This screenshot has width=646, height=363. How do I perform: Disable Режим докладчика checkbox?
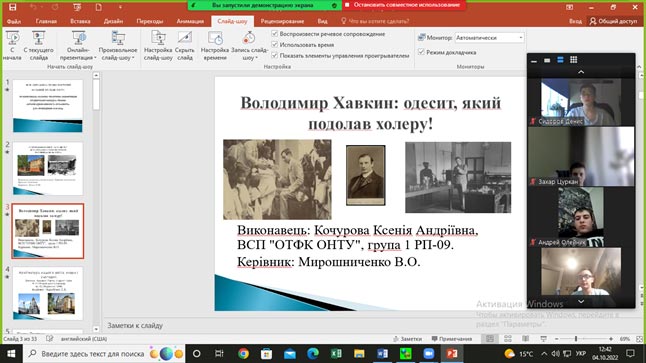pyautogui.click(x=421, y=52)
